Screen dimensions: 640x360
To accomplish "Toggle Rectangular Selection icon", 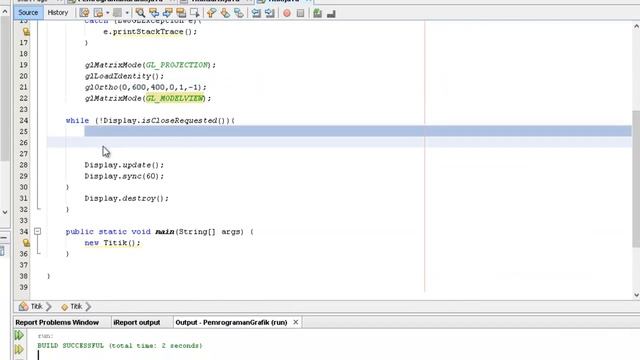I will [x=195, y=13].
